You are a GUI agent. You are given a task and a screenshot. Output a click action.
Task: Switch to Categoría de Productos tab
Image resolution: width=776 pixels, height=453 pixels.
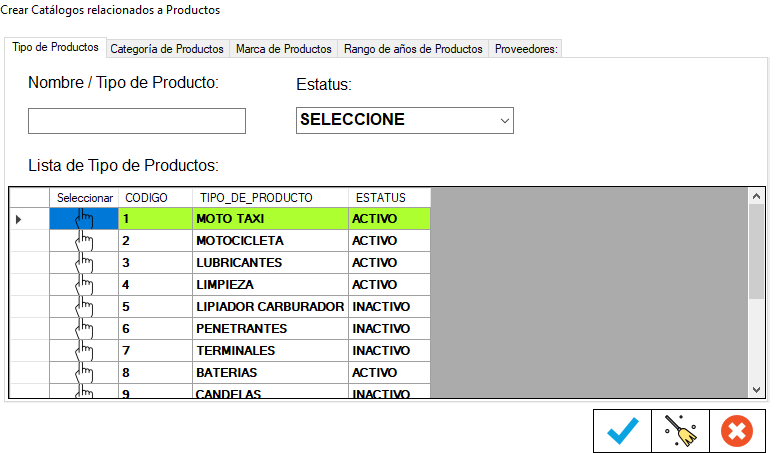167,49
